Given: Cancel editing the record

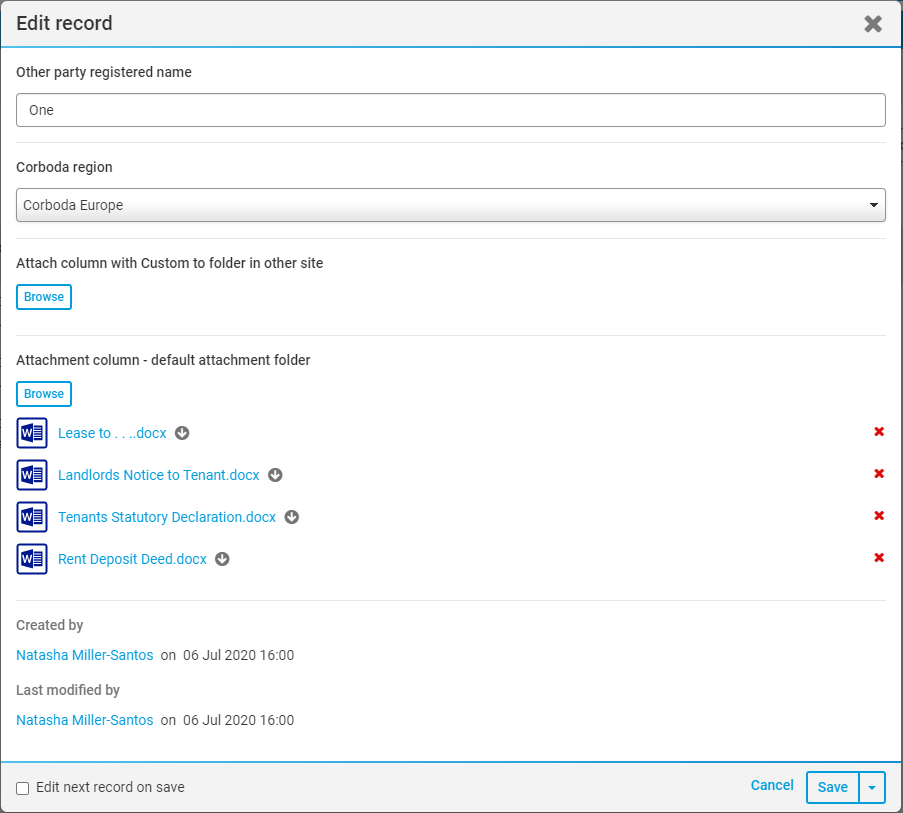Looking at the screenshot, I should click(x=772, y=786).
